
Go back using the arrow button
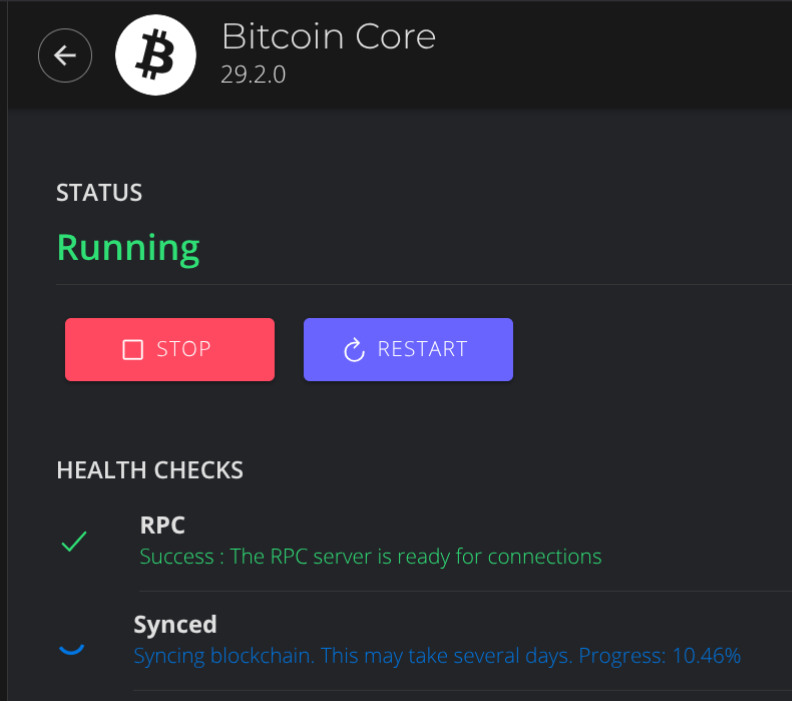(x=65, y=56)
